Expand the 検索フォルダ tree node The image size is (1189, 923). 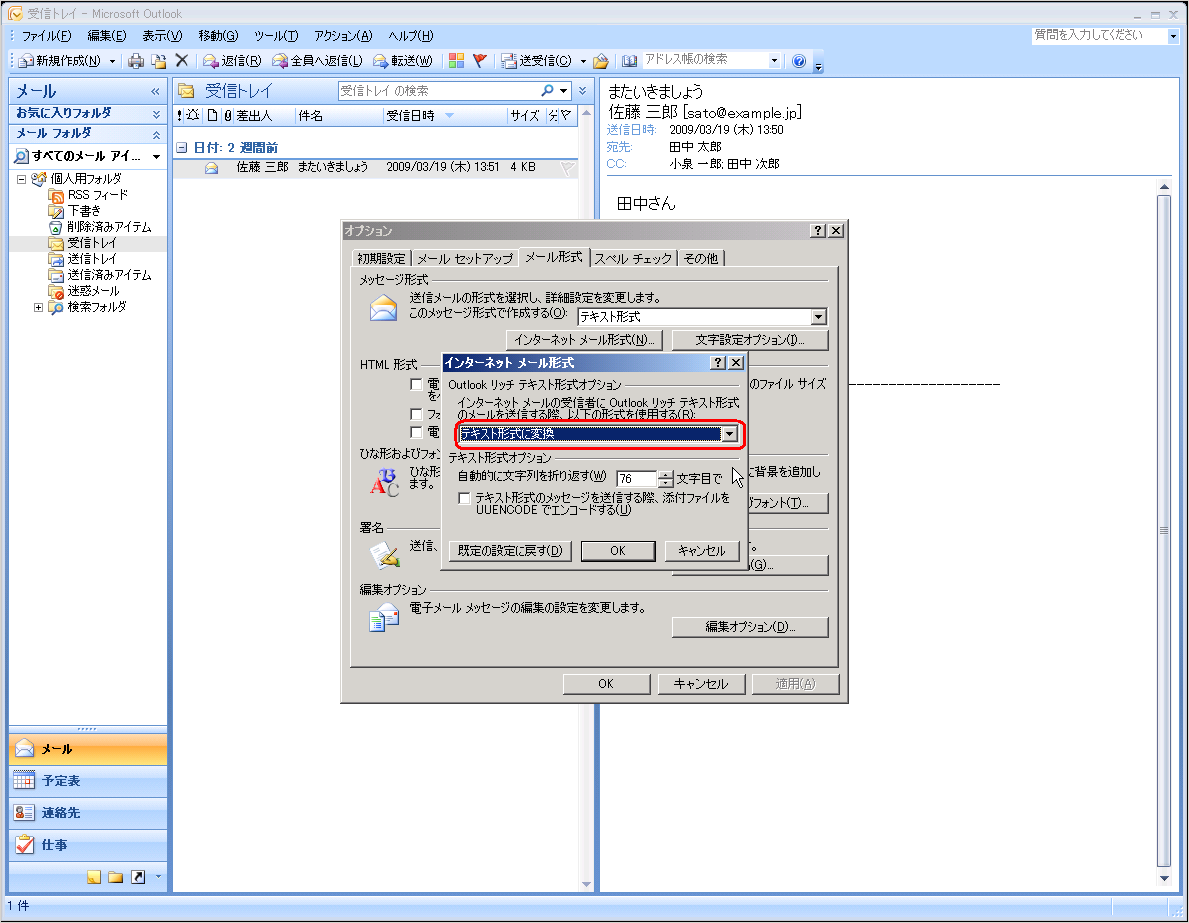(x=38, y=307)
